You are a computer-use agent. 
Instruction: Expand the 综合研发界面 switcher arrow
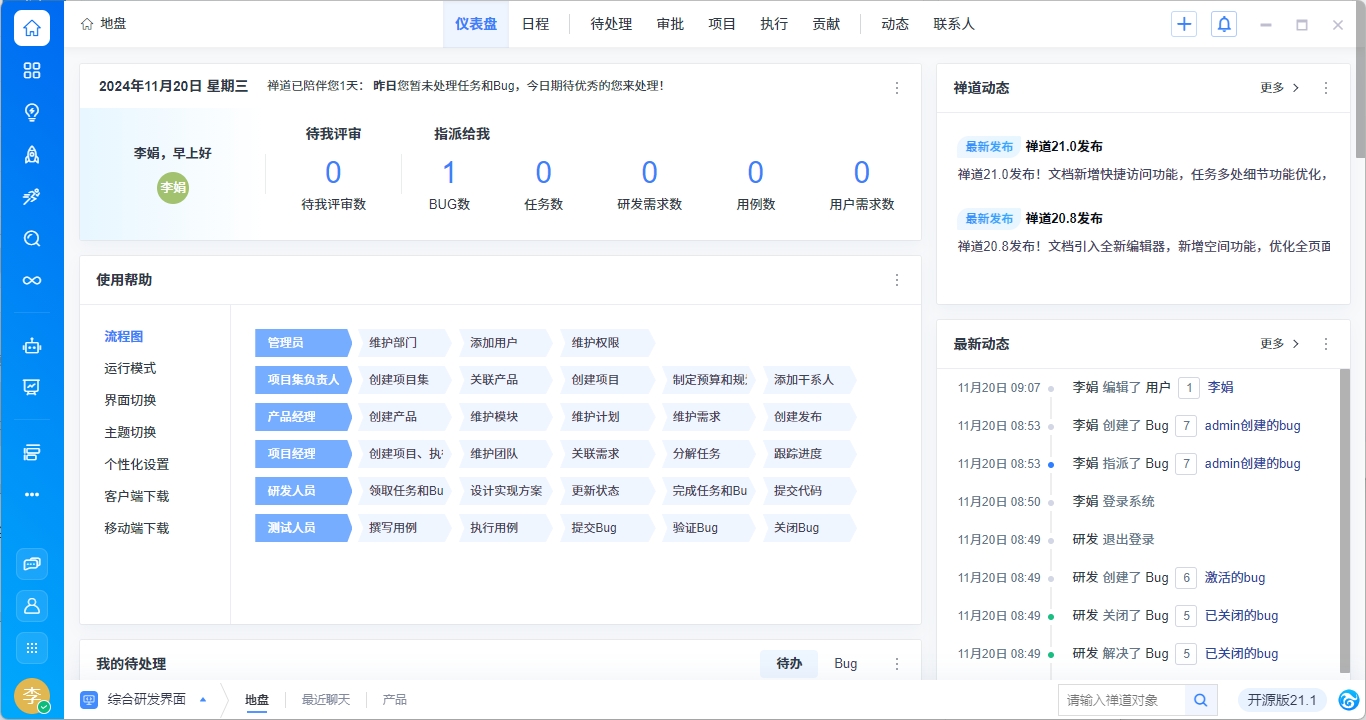point(204,700)
